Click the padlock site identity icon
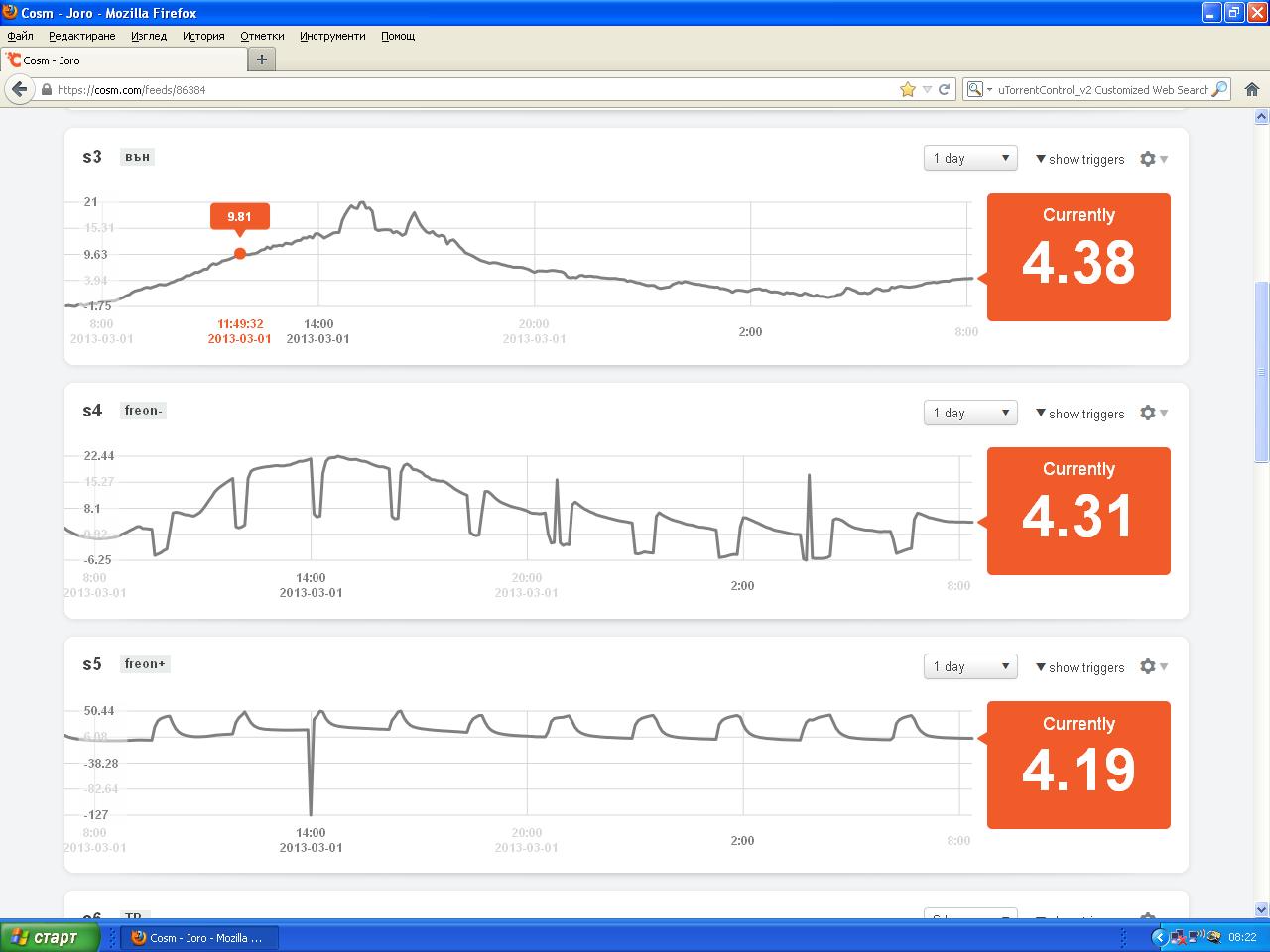 click(x=46, y=89)
